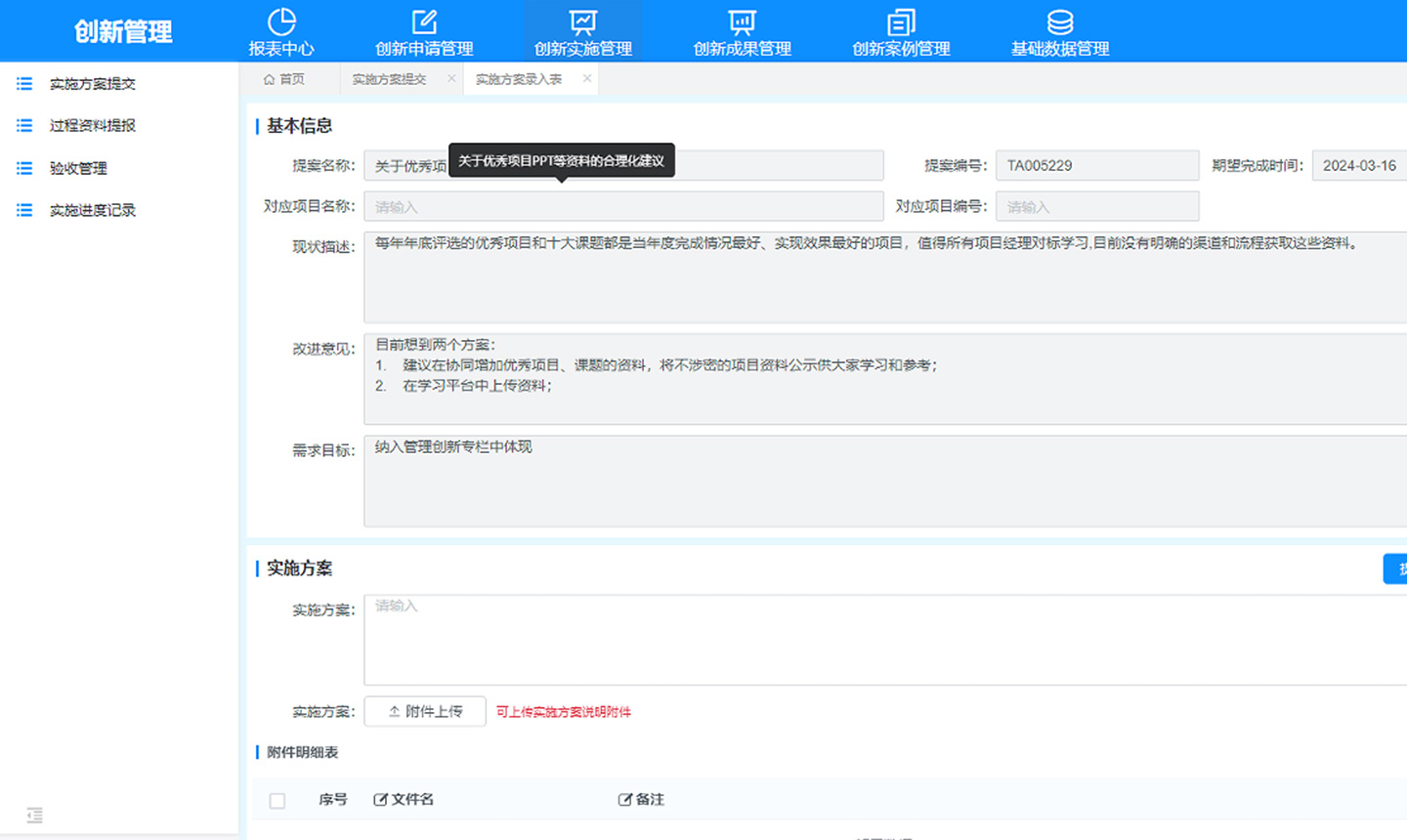Open the 创新申请管理 module icon

pyautogui.click(x=423, y=20)
